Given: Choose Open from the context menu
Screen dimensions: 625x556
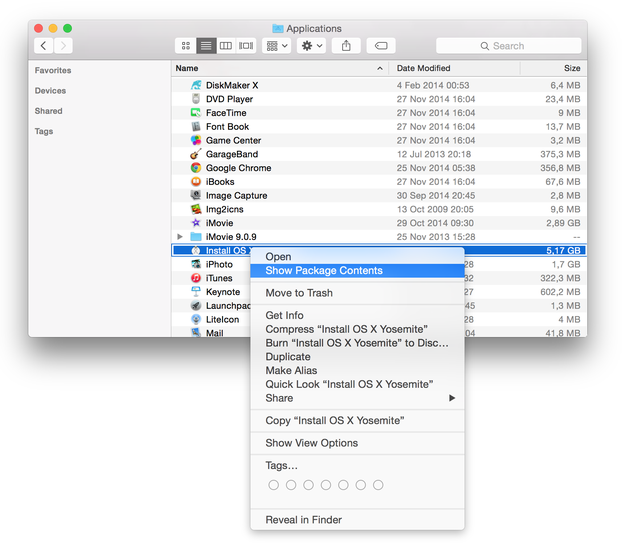Looking at the screenshot, I should coord(357,257).
